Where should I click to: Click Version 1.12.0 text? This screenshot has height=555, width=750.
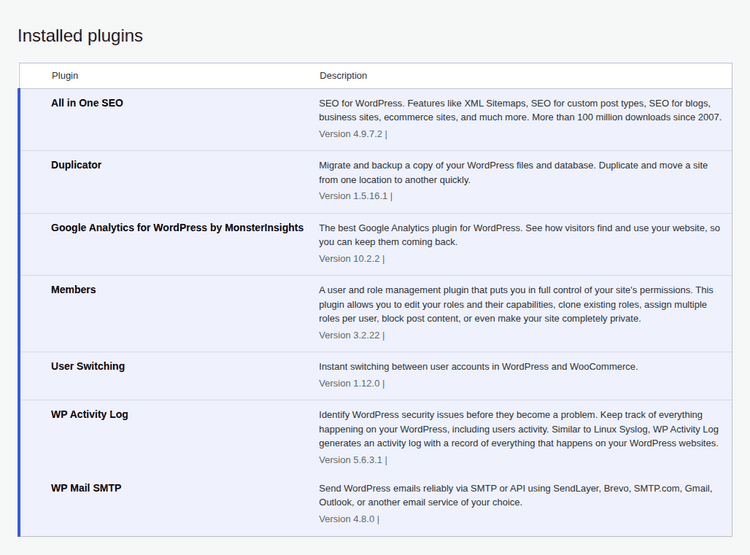349,384
